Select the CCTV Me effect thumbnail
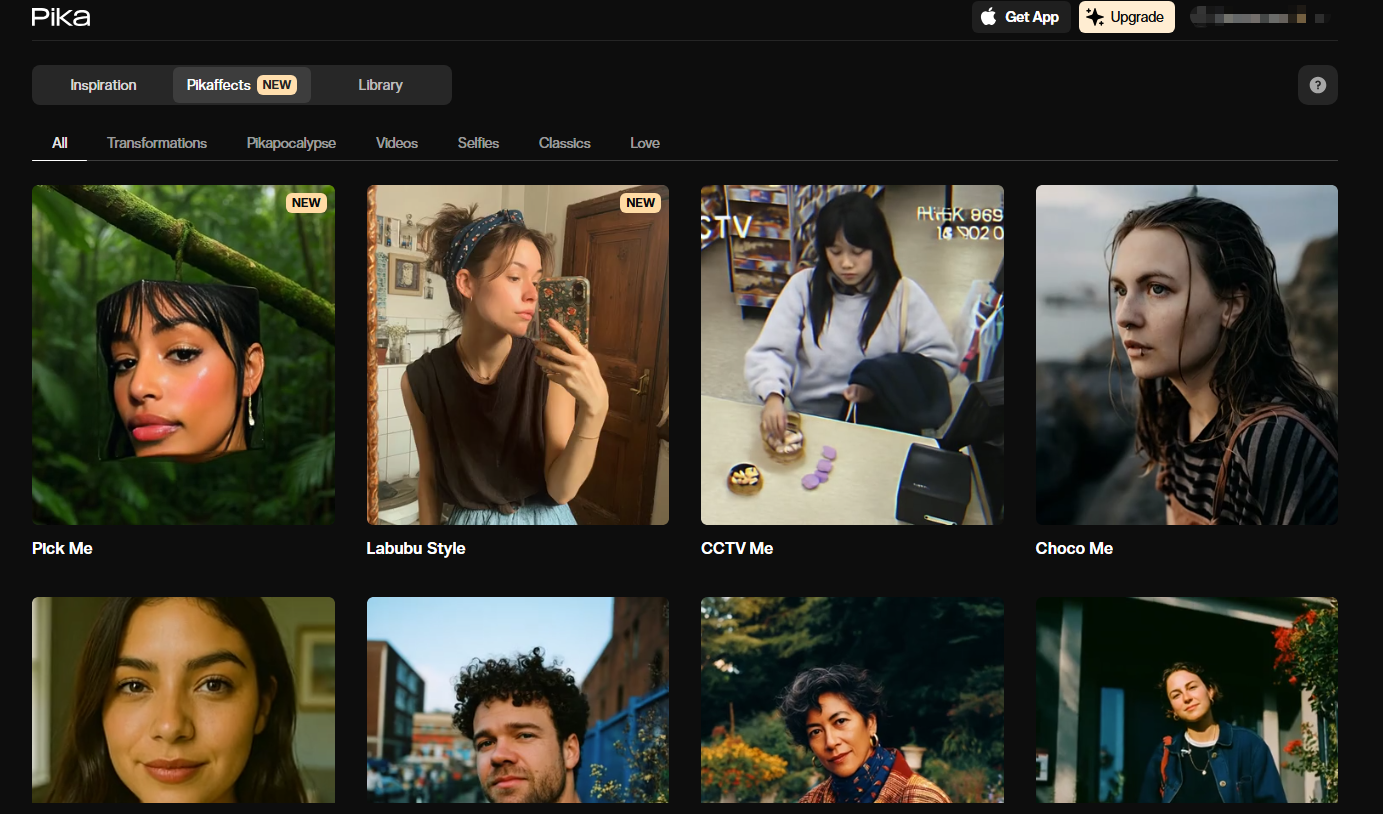This screenshot has width=1383, height=814. click(852, 355)
